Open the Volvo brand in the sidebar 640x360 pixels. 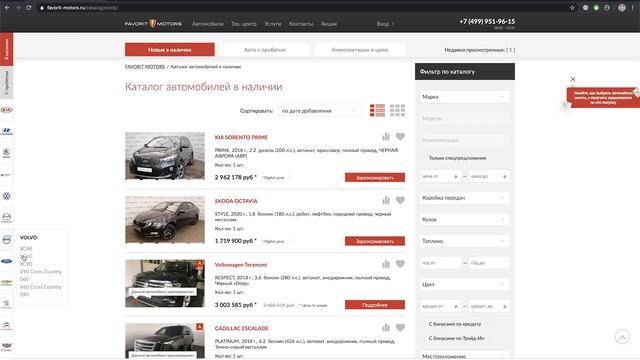tap(7, 240)
